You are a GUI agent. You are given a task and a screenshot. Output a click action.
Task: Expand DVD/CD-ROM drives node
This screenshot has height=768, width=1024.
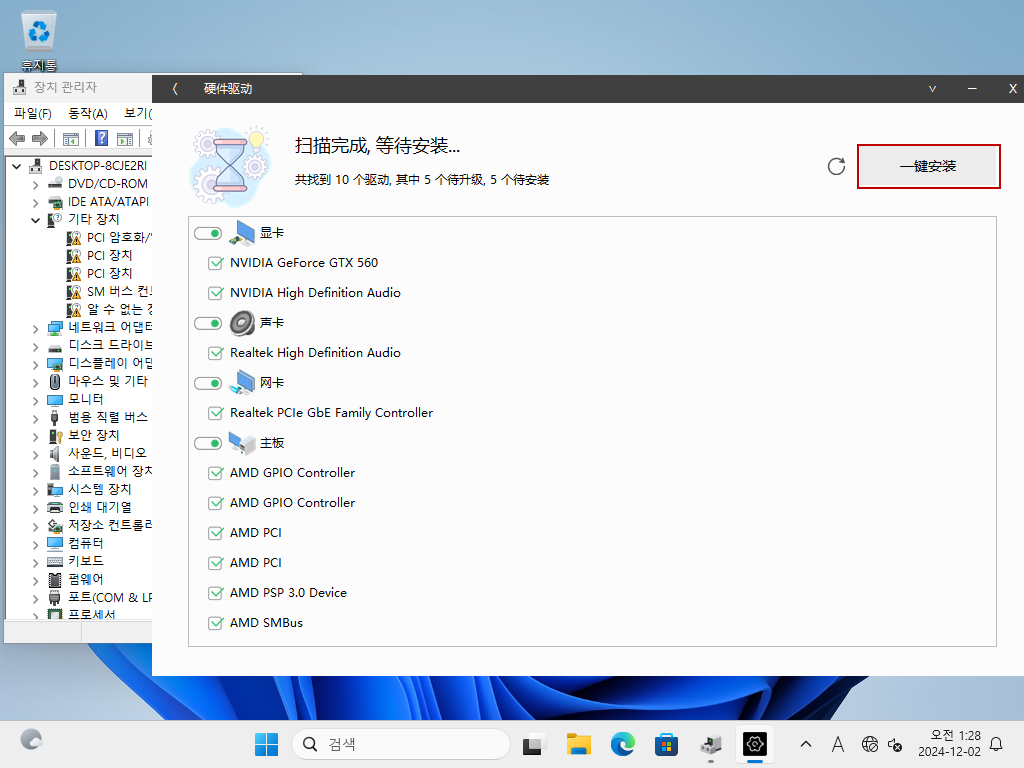point(35,185)
